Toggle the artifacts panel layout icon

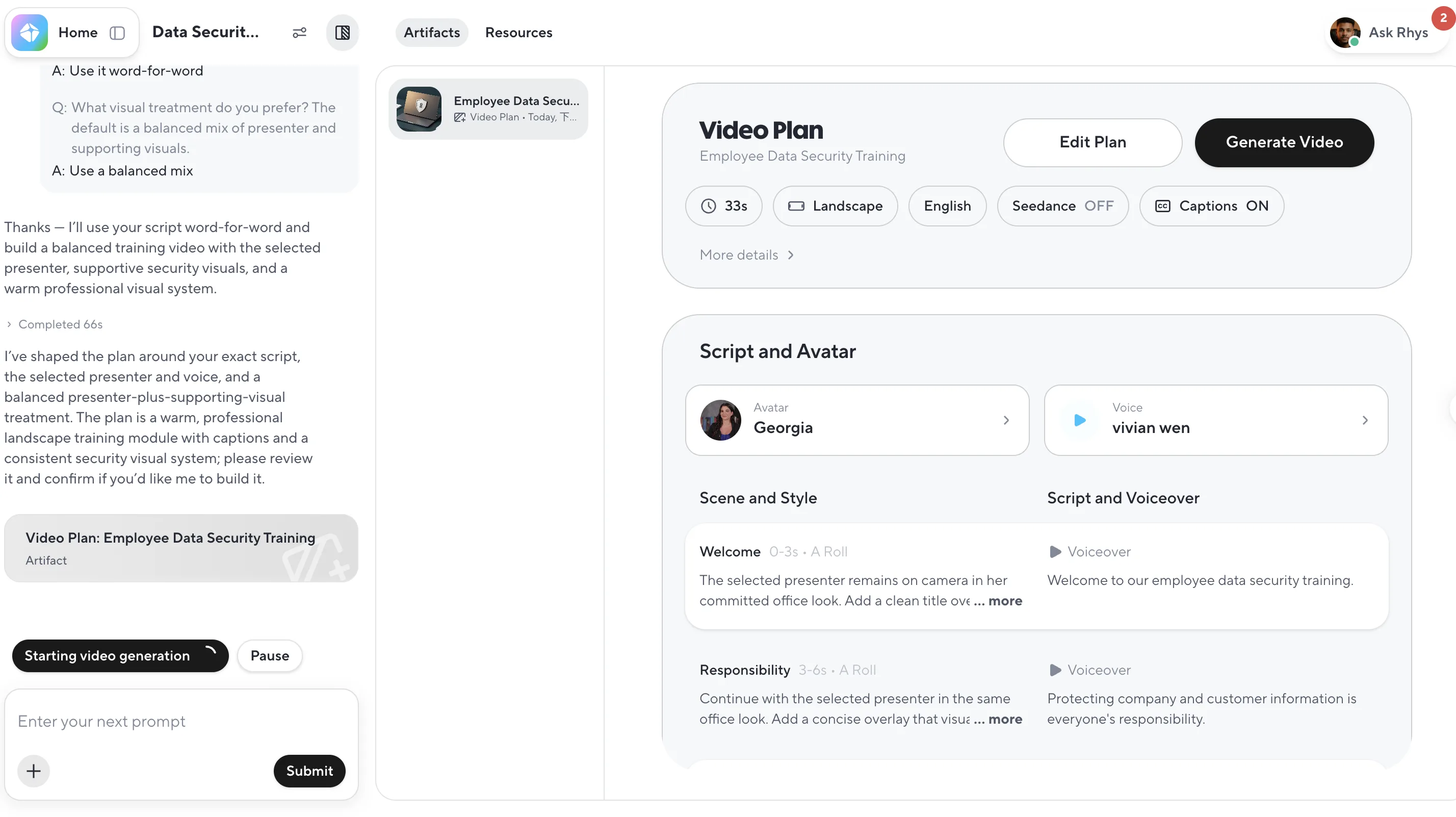(x=343, y=33)
